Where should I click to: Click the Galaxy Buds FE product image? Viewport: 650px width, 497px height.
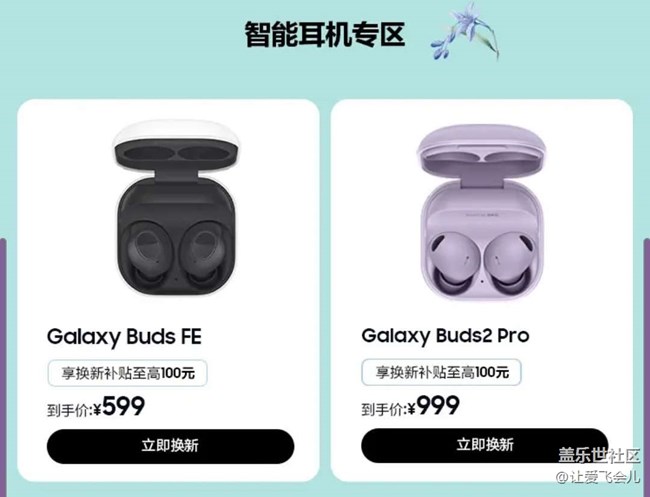tap(177, 208)
